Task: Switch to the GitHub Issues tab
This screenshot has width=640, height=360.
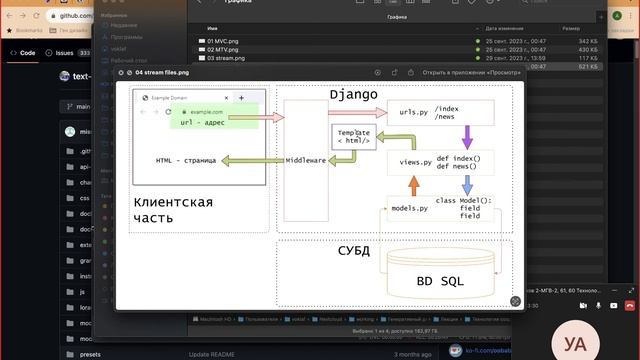Action: (68, 53)
